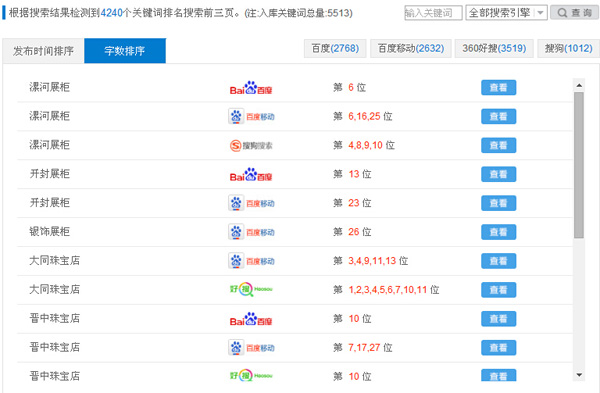Click the scrollbar down arrow
Image resolution: width=600 pixels, height=393 pixels.
(x=579, y=375)
